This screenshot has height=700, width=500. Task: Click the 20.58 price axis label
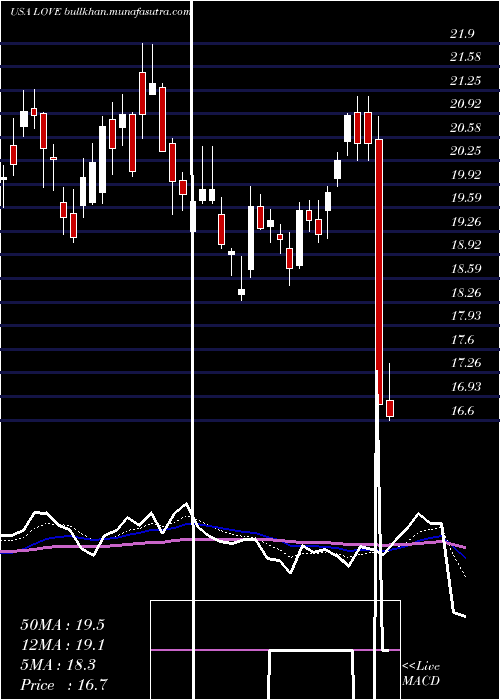tap(466, 128)
